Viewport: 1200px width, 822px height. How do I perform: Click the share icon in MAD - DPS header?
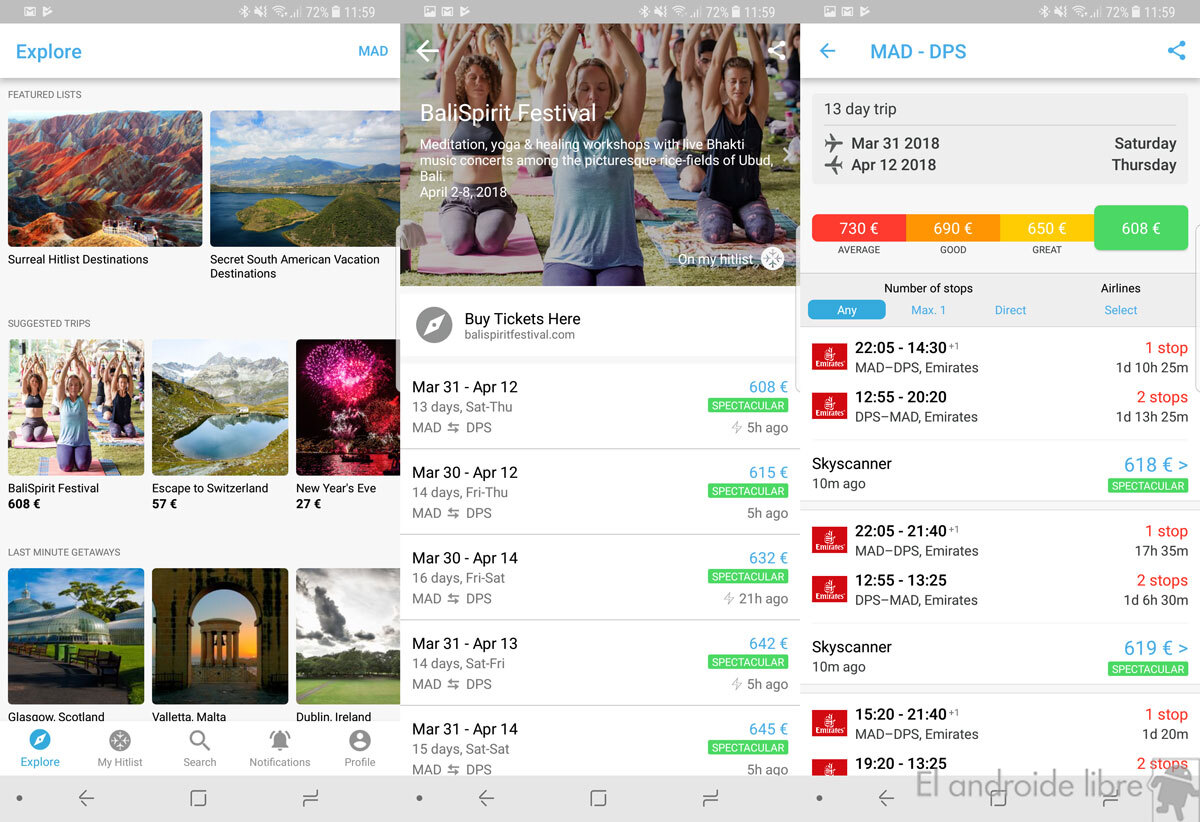1176,51
